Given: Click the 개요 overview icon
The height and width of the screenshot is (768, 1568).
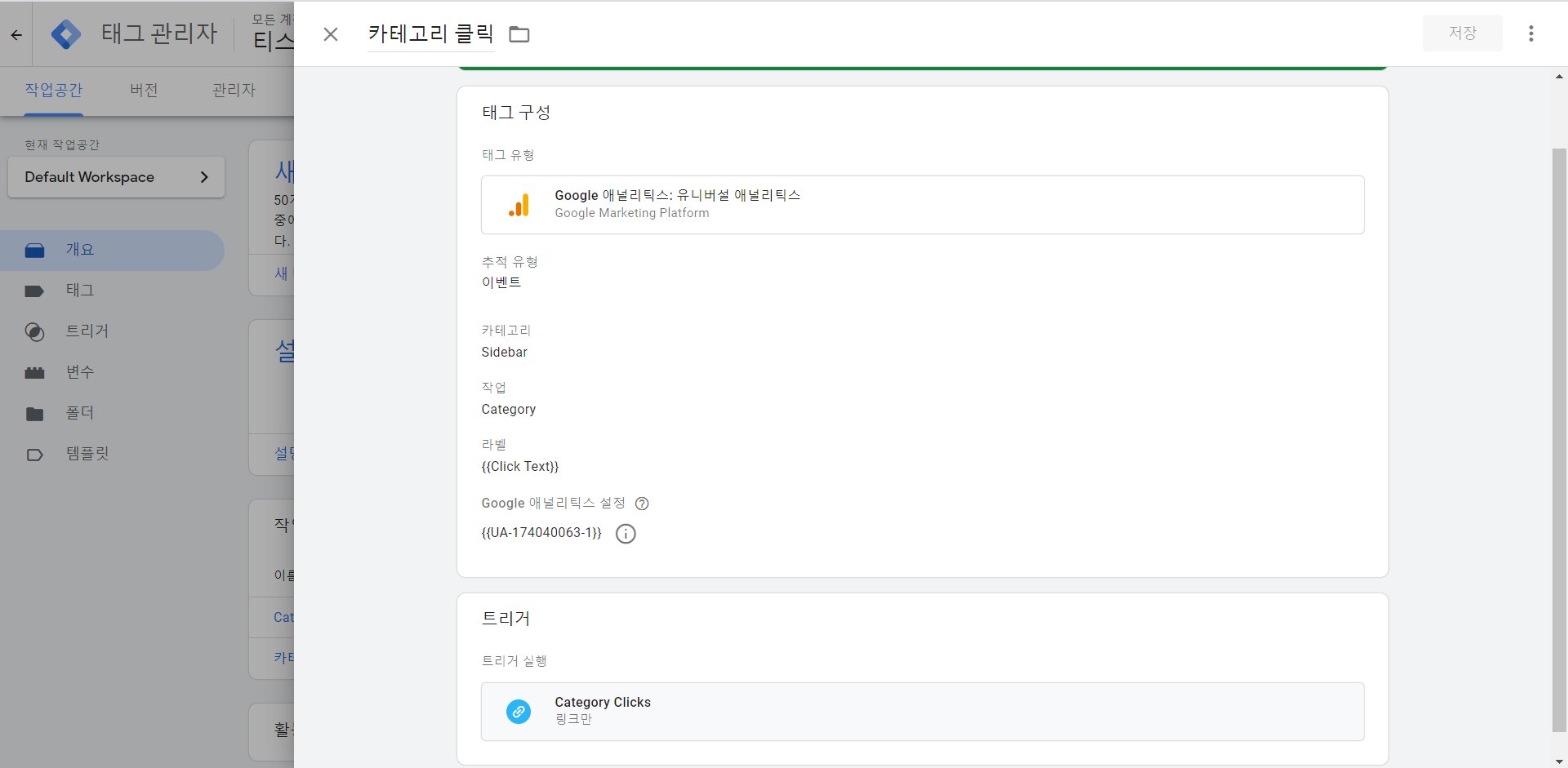Looking at the screenshot, I should coord(34,251).
